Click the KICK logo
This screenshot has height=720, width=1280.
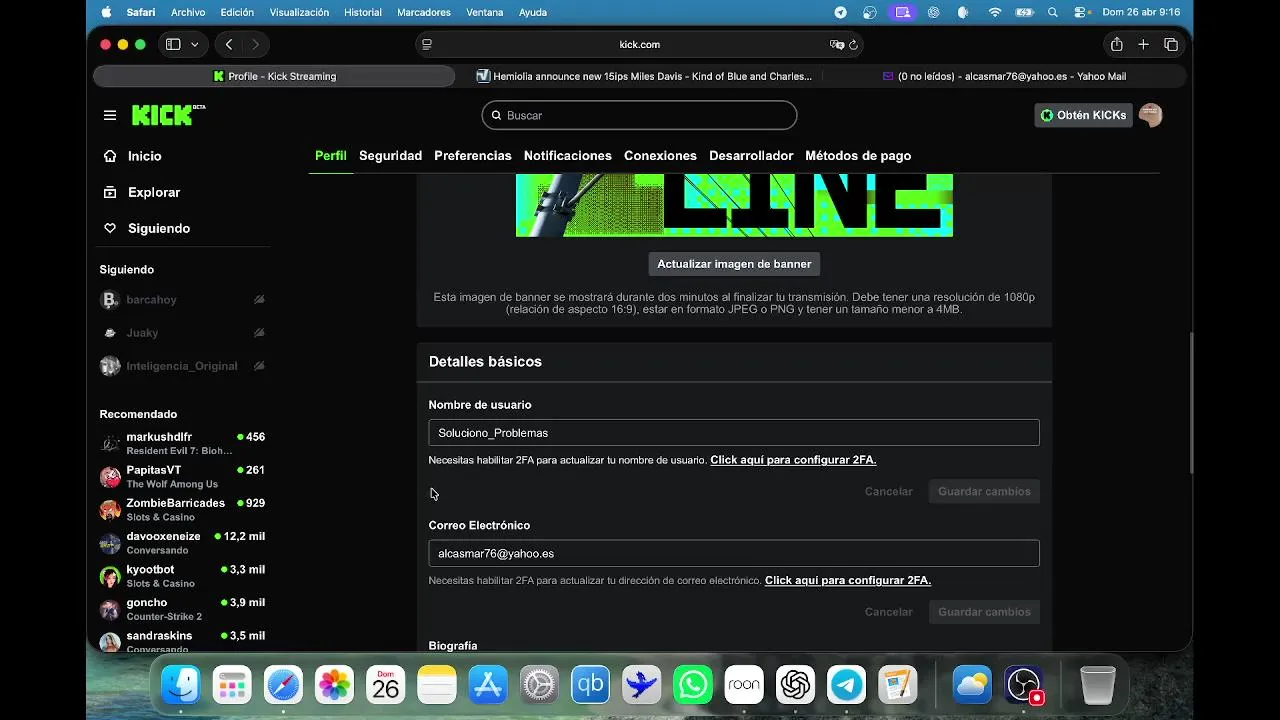point(168,115)
